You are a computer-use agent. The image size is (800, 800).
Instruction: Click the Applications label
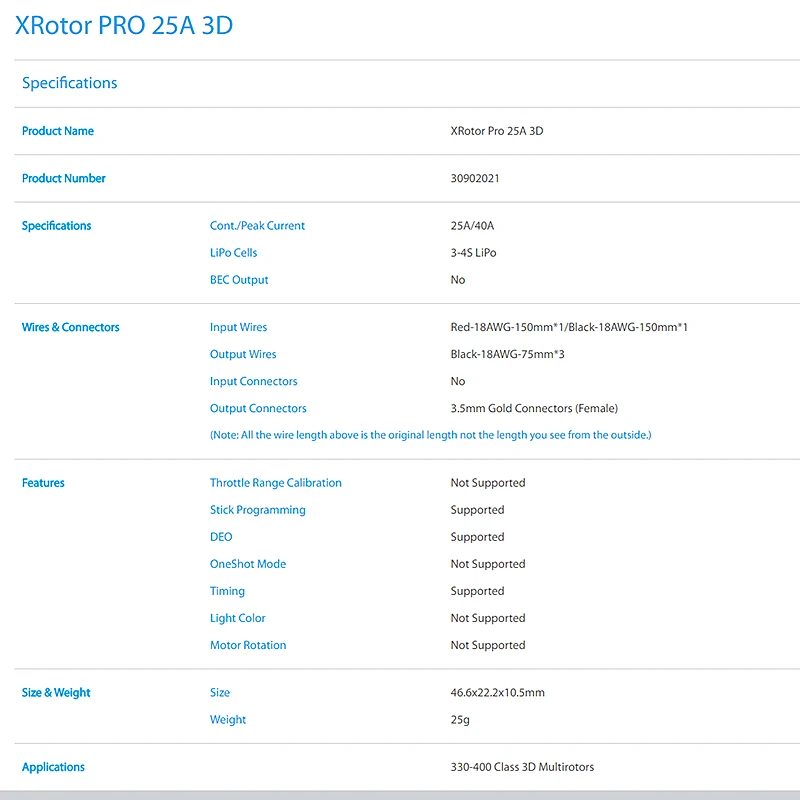pyautogui.click(x=54, y=767)
